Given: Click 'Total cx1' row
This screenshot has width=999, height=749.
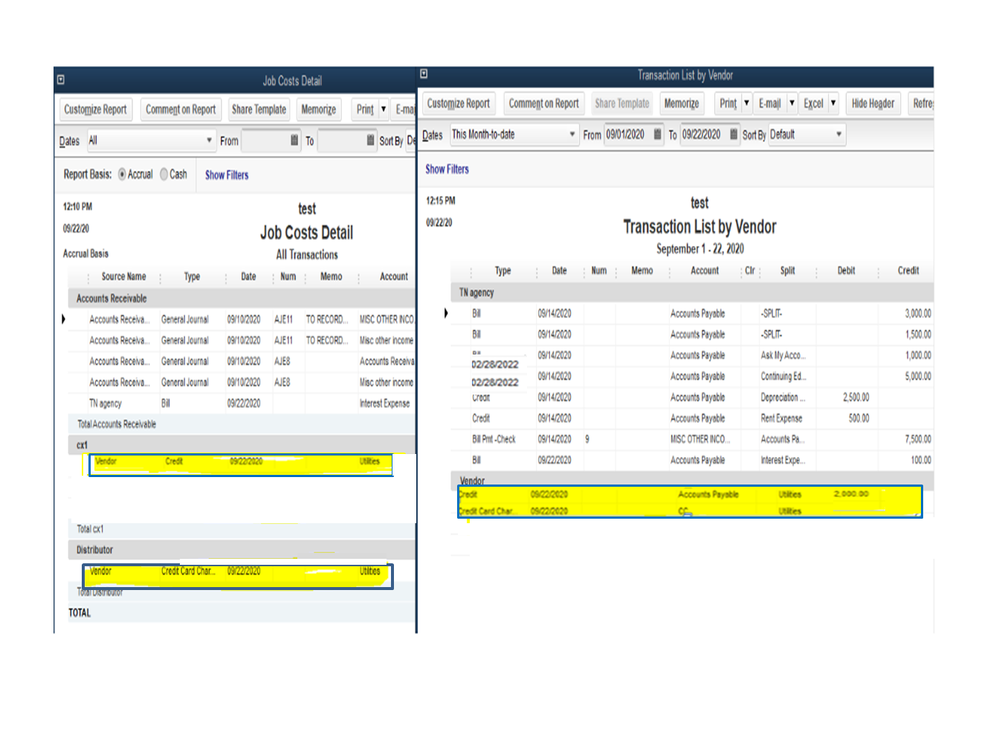Looking at the screenshot, I should click(x=241, y=529).
